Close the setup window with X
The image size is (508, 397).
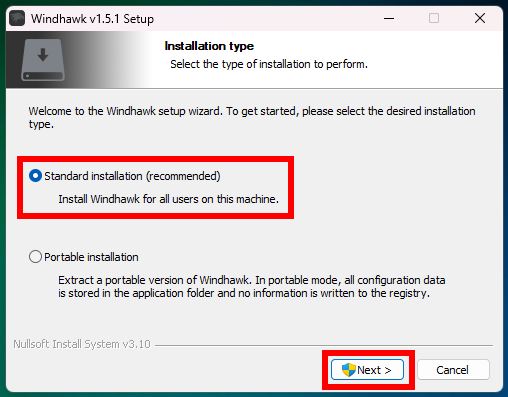coord(480,18)
